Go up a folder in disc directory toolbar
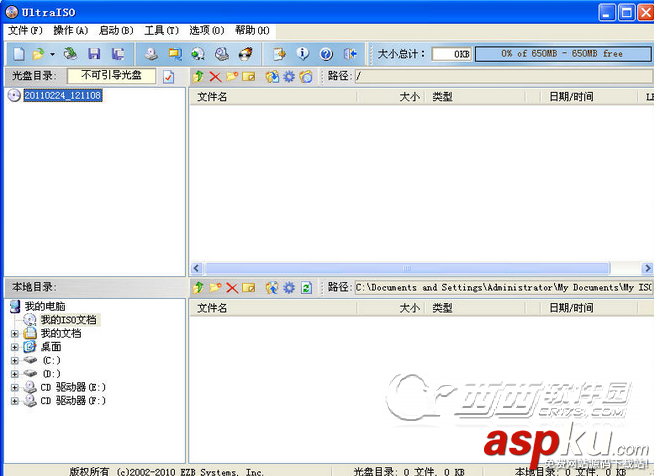654x476 pixels. coord(198,76)
